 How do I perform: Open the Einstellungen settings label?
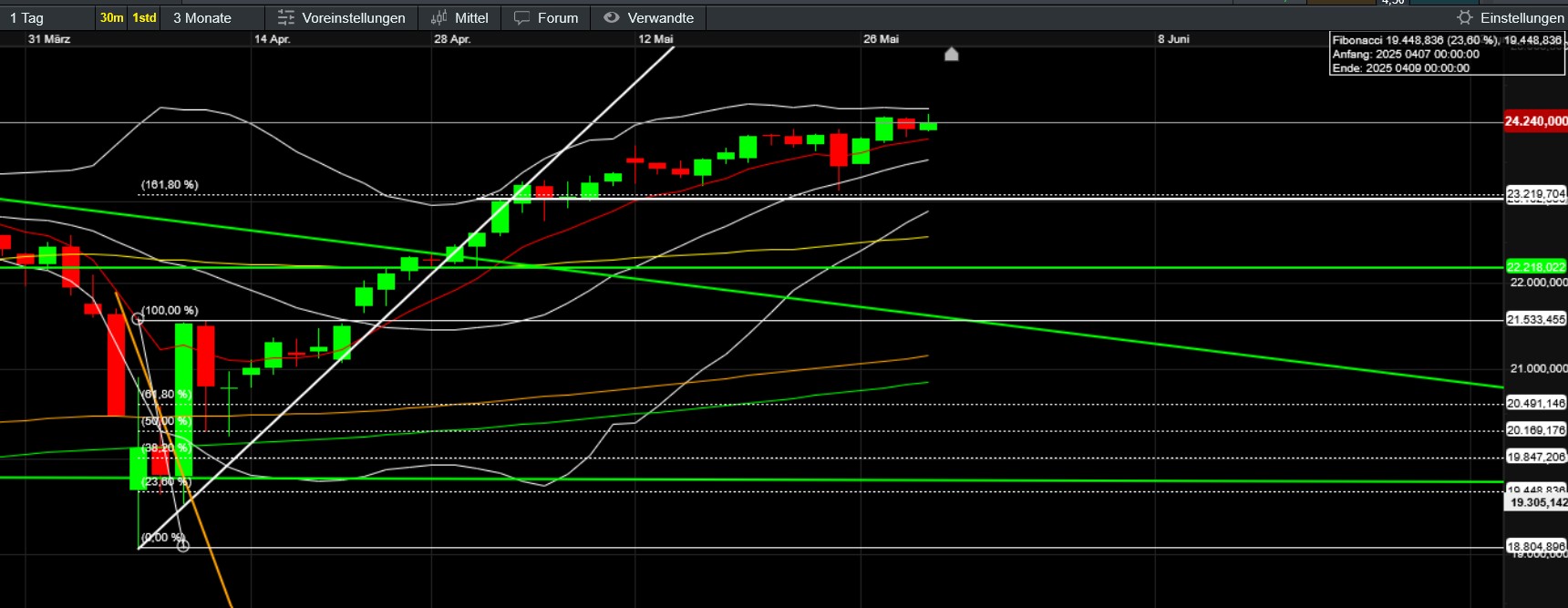(1522, 17)
